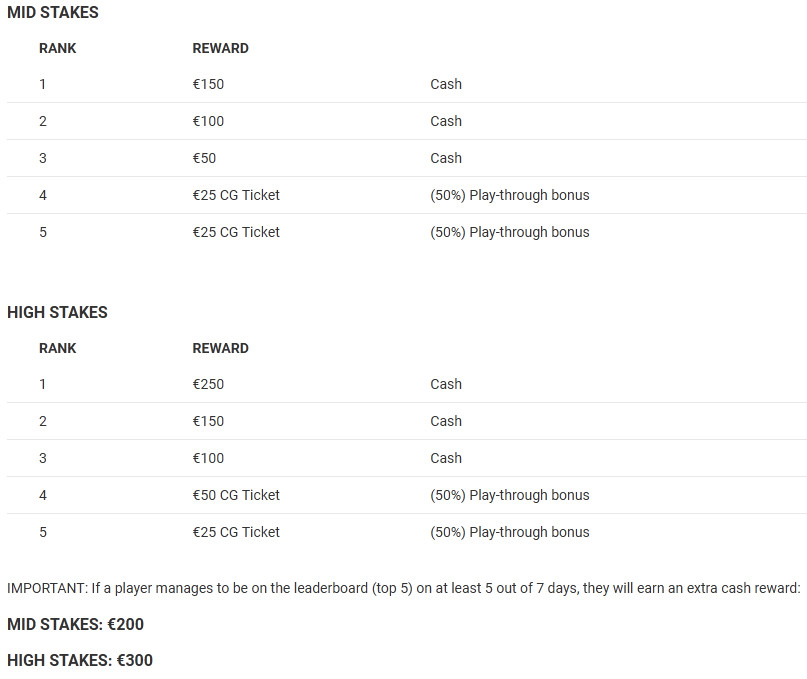Viewport: 807px width, 679px height.
Task: Click the MID STAKES: €200 bonus line
Action: point(75,624)
